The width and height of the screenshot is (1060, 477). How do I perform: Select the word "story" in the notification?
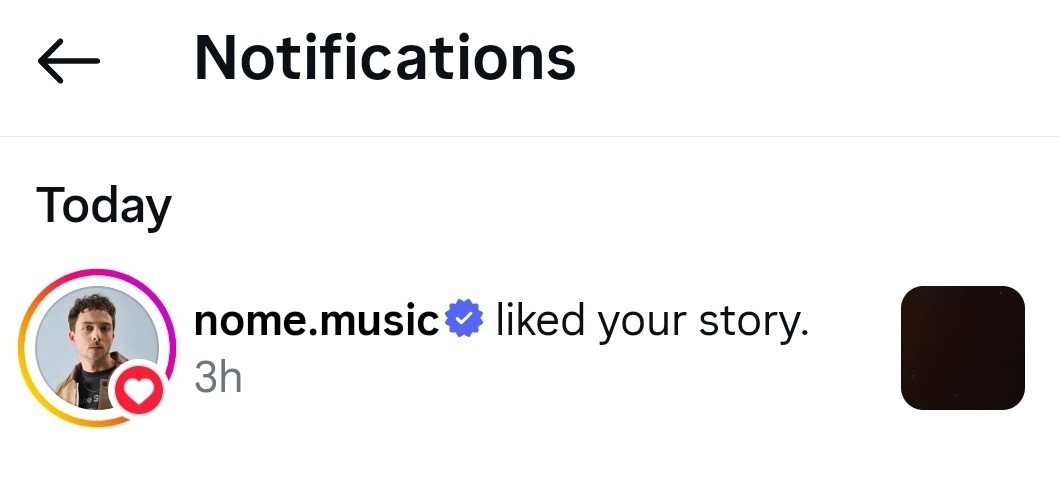point(757,322)
